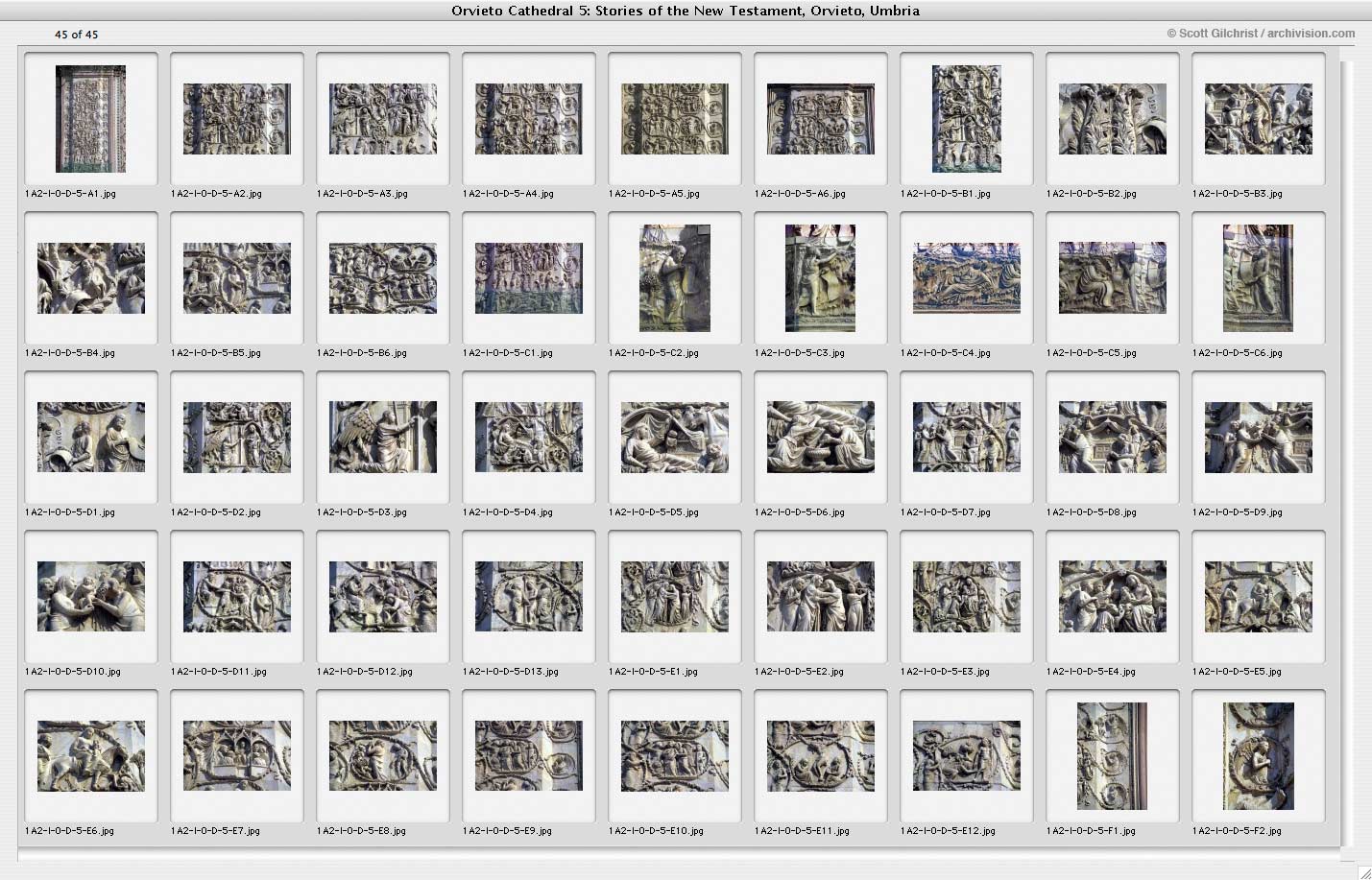Choose thumbnail 1A2-I-O-D-5-A6.jpg
Viewport: 1372px width, 880px height.
821,119
